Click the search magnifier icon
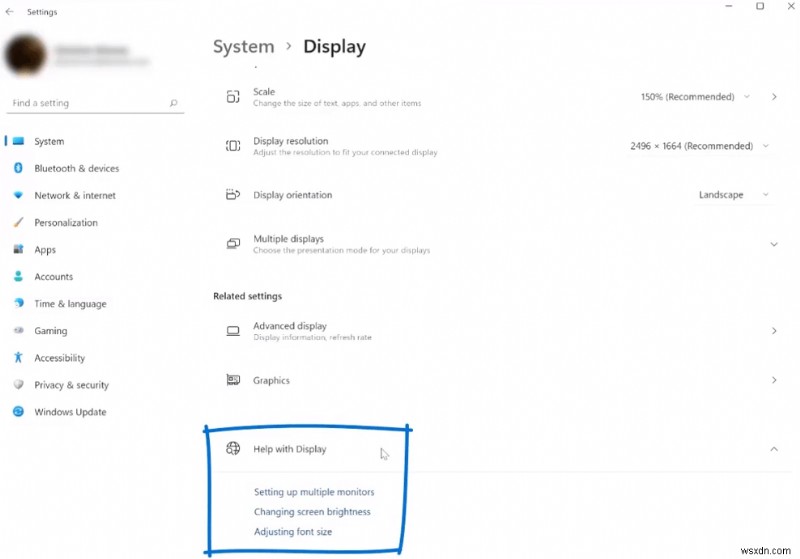Viewport: 800px width, 559px height. pyautogui.click(x=173, y=103)
